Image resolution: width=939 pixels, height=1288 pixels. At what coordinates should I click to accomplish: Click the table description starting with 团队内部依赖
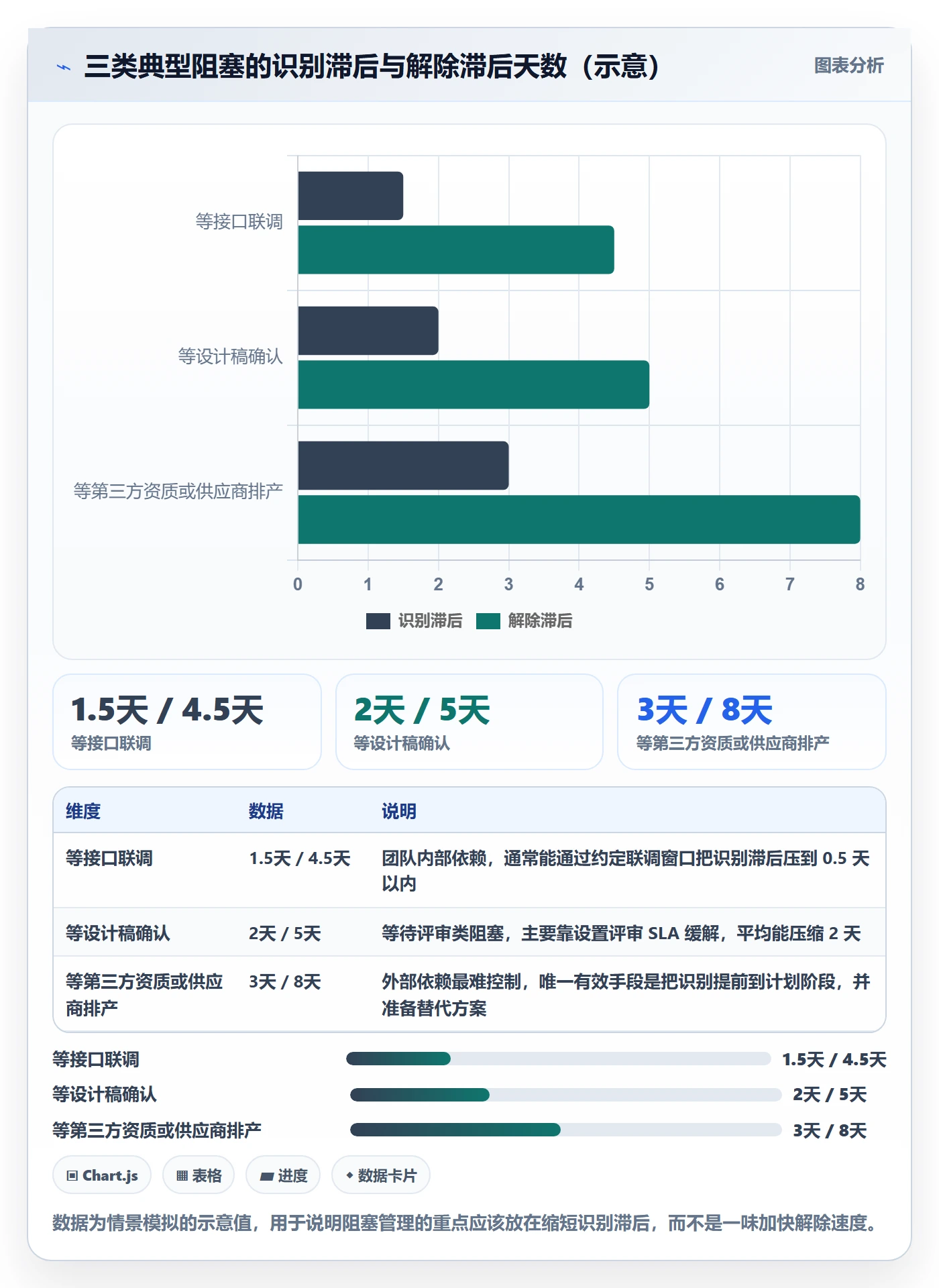(626, 871)
